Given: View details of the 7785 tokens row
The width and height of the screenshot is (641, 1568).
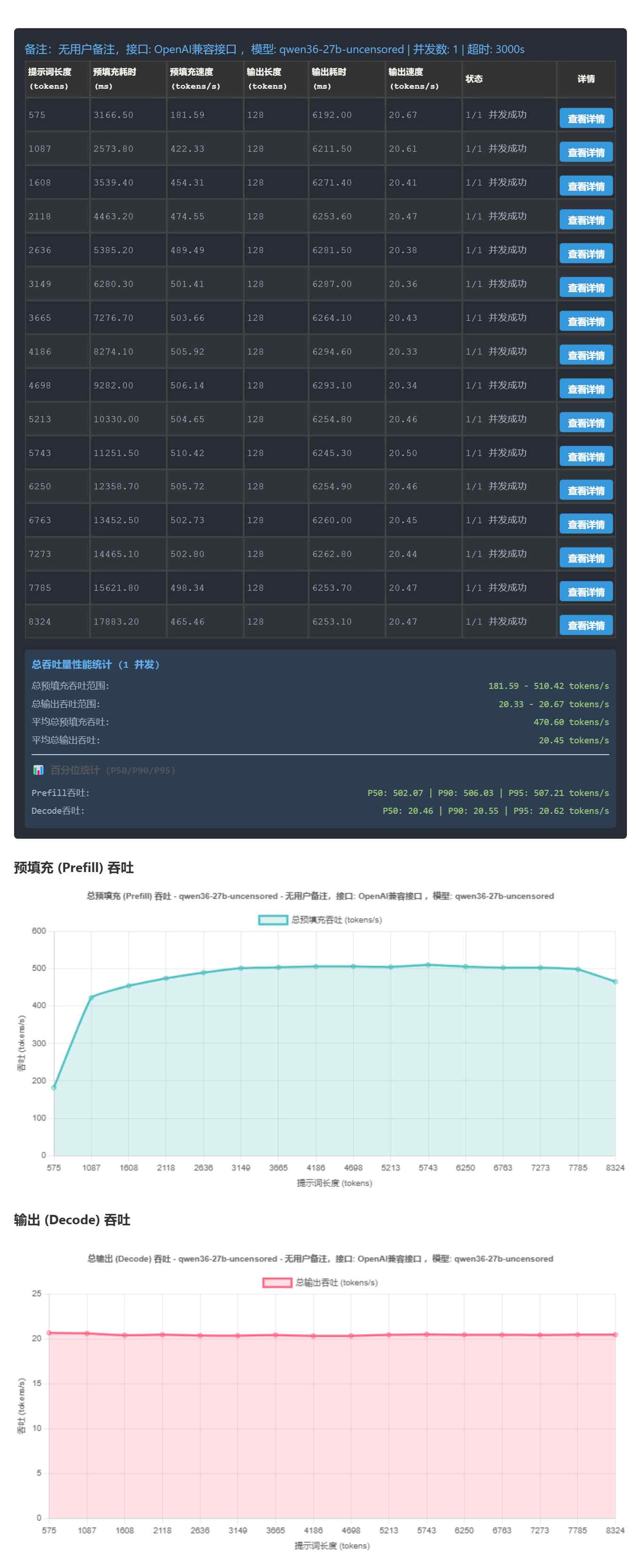Looking at the screenshot, I should pyautogui.click(x=586, y=592).
